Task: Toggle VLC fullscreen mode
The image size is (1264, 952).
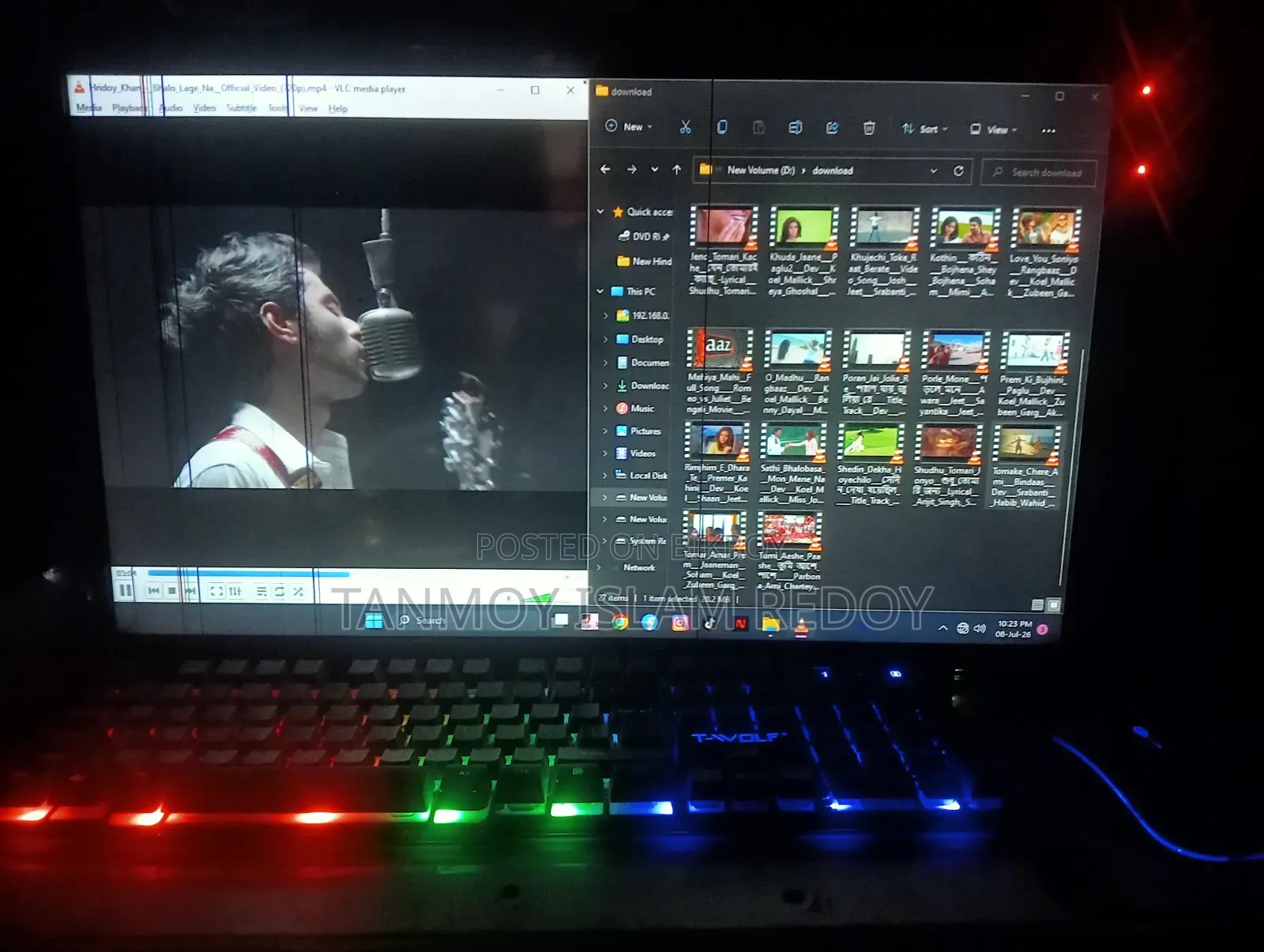Action: (216, 591)
